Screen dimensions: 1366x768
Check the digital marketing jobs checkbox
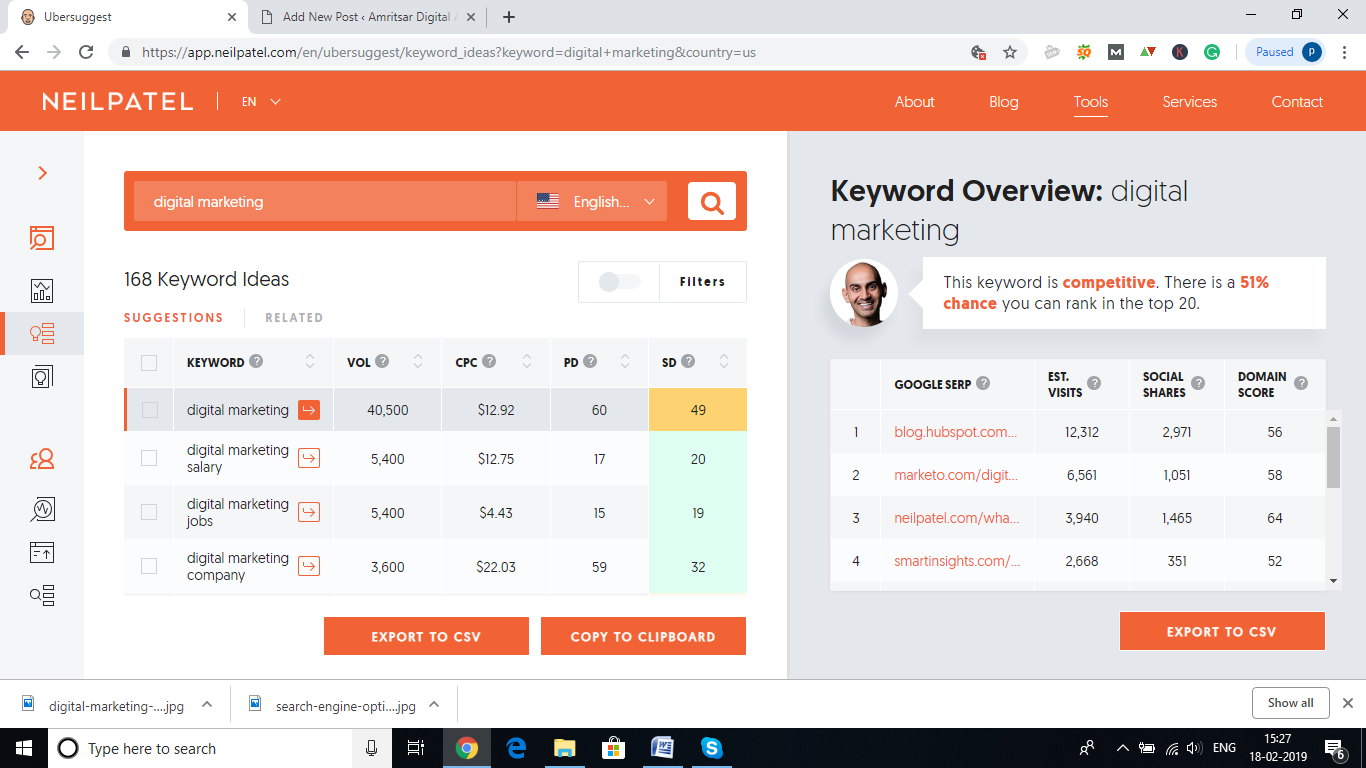click(149, 512)
